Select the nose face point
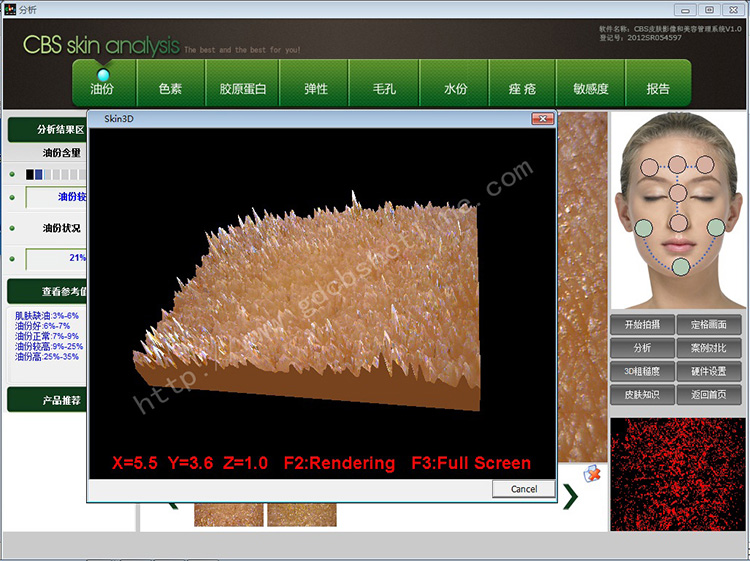This screenshot has width=750, height=561. click(678, 223)
